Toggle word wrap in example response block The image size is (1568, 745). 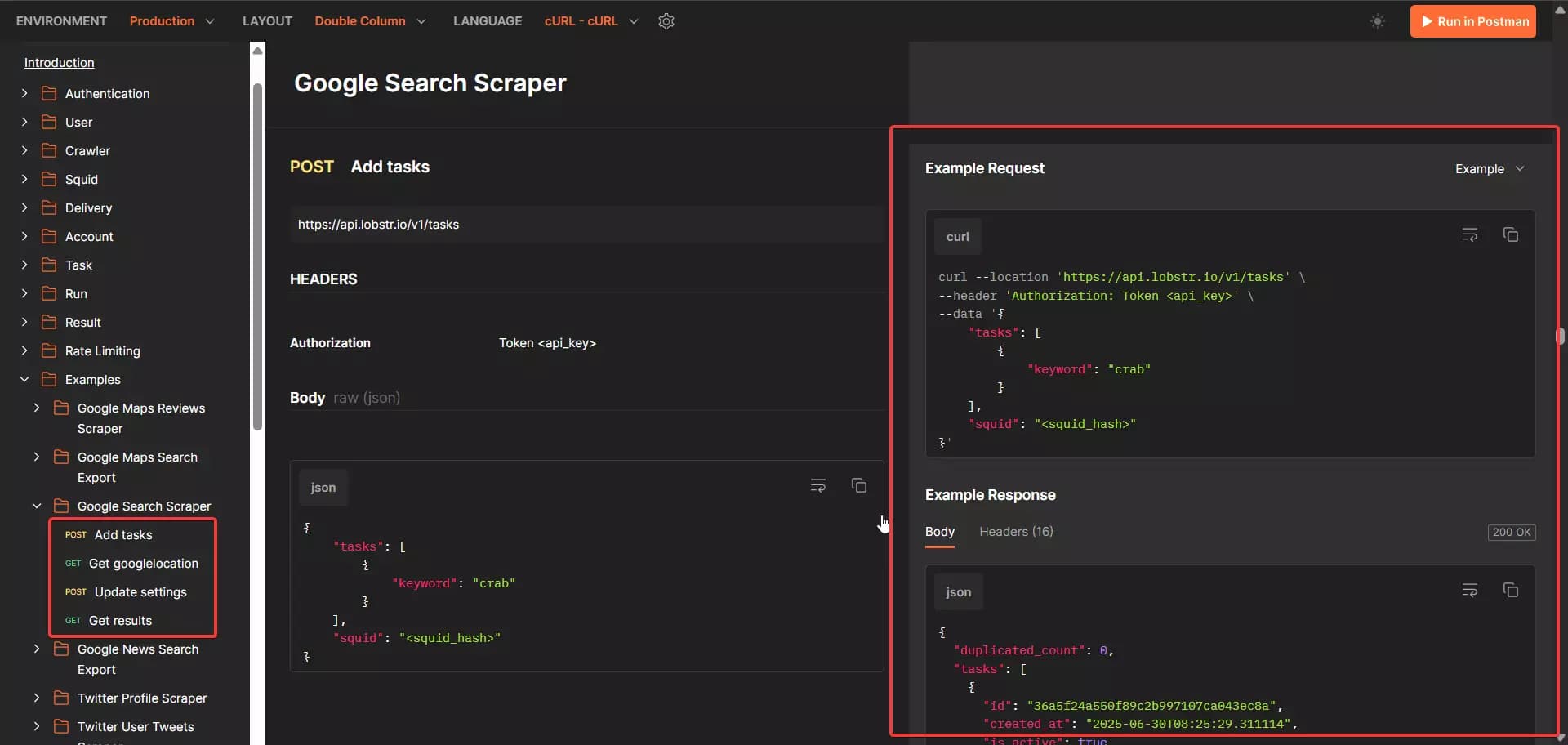click(1469, 591)
